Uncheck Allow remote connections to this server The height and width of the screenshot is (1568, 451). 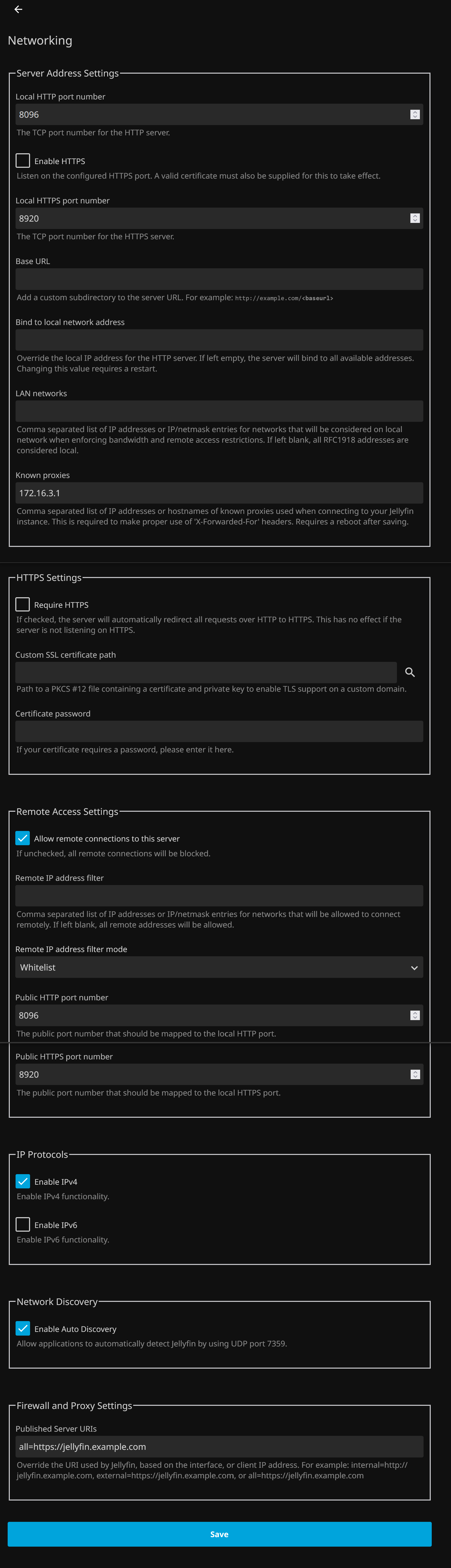pos(22,838)
